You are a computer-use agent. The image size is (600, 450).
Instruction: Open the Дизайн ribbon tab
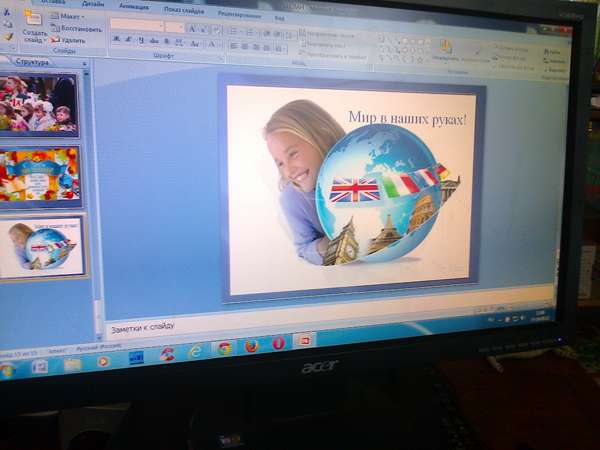pos(92,4)
